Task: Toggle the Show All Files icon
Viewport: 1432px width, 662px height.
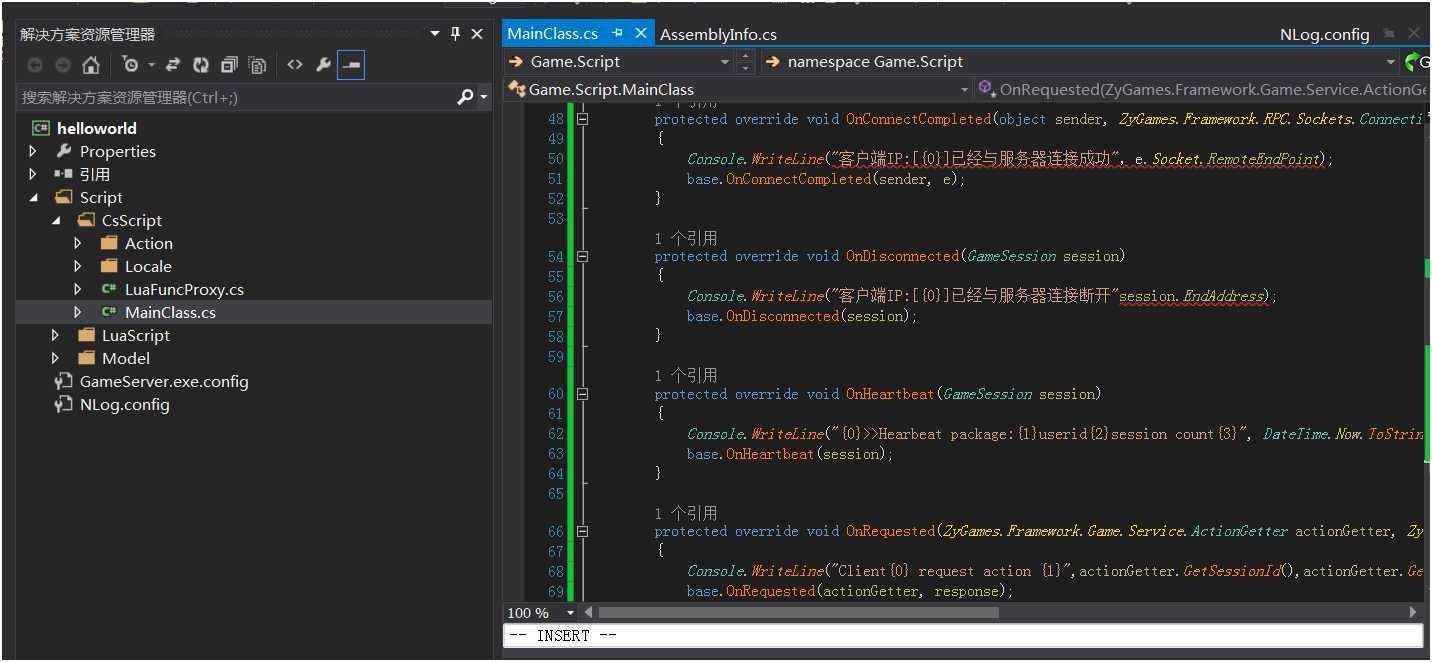Action: tap(257, 65)
